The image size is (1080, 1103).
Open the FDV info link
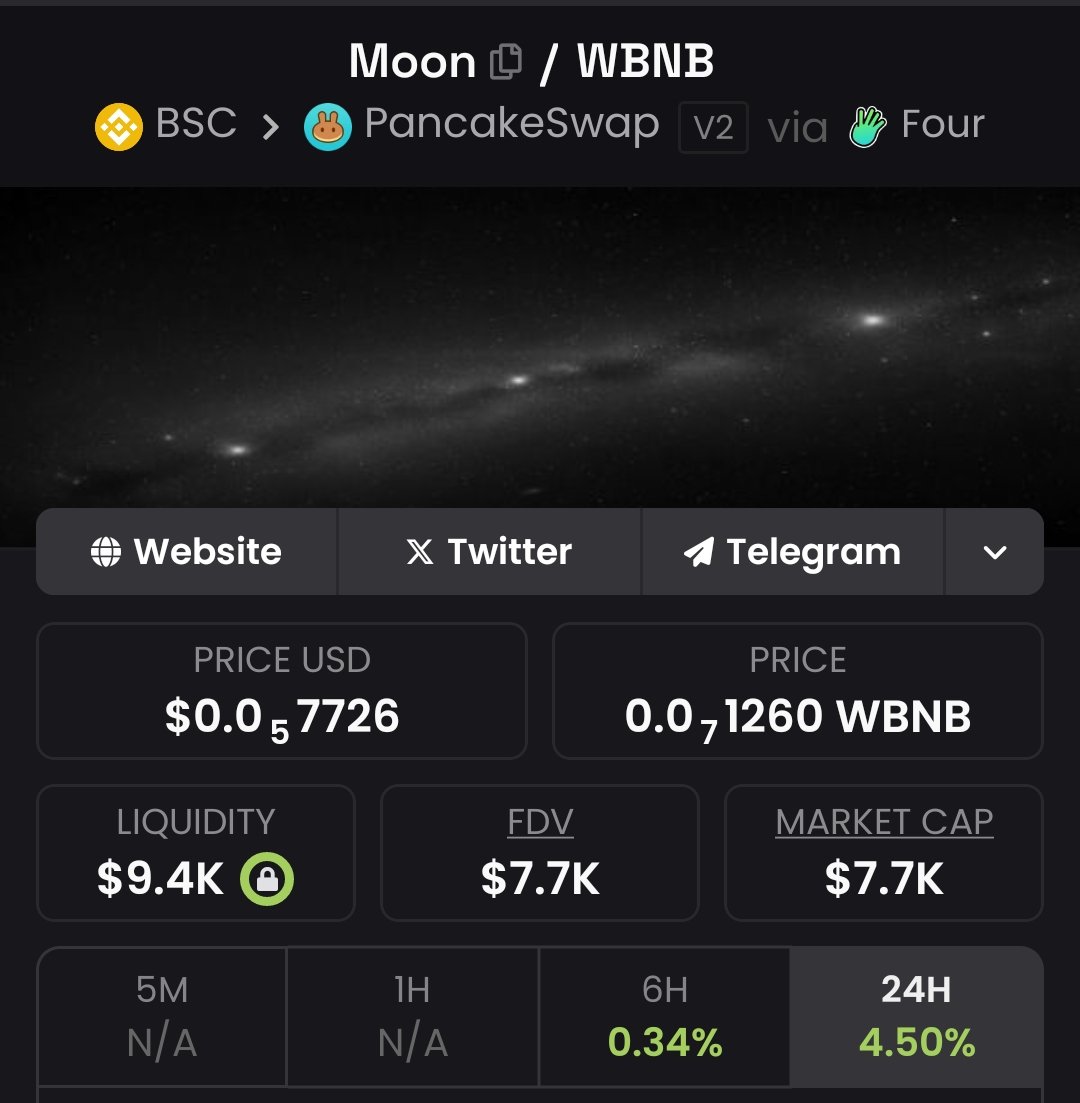pos(540,823)
